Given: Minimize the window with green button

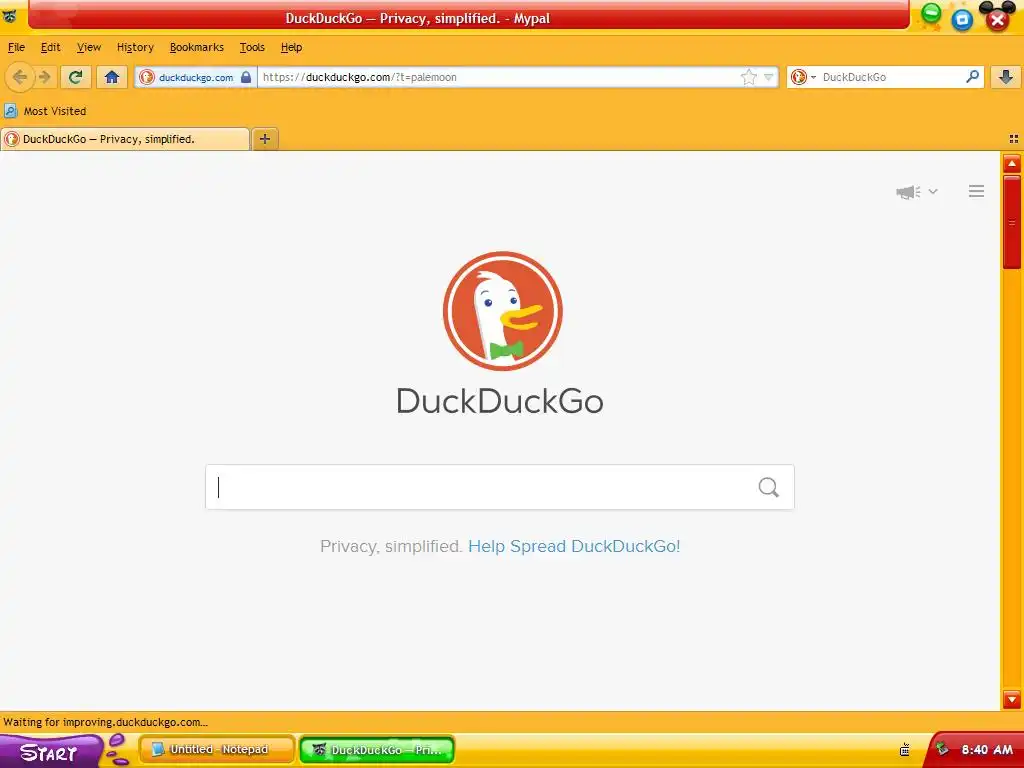Looking at the screenshot, I should point(931,13).
